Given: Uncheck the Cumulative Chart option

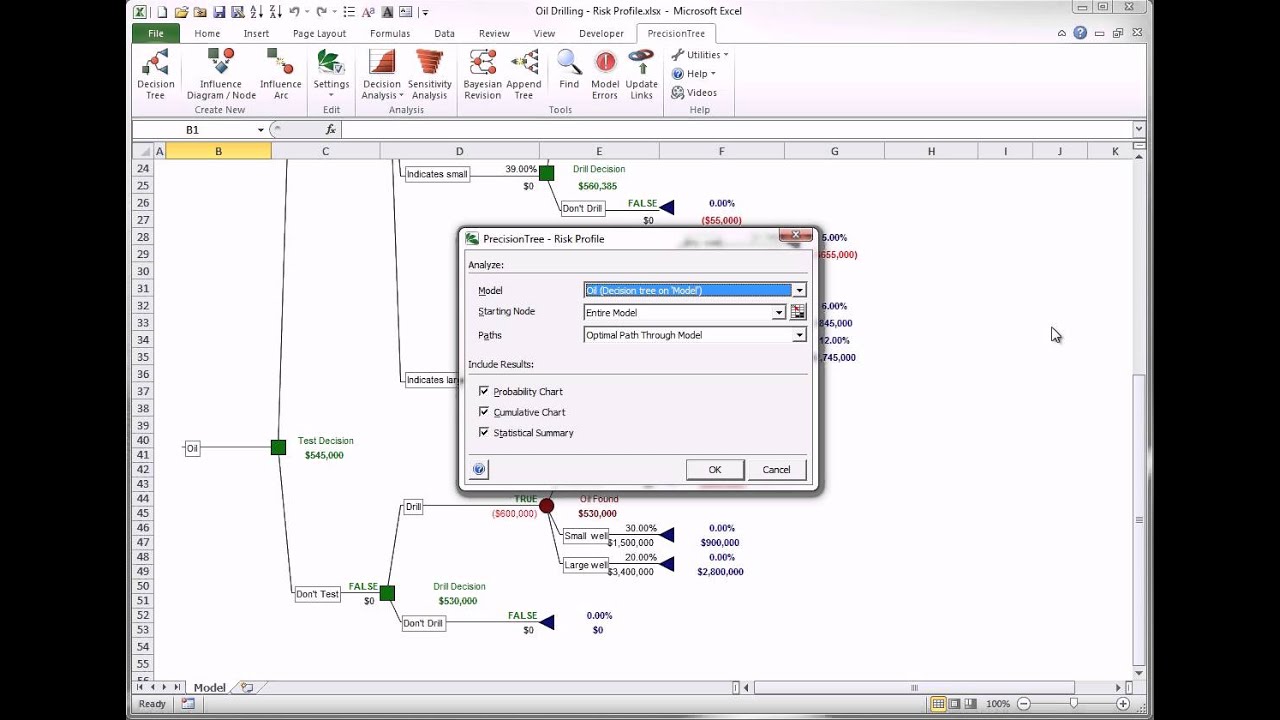Looking at the screenshot, I should point(484,412).
